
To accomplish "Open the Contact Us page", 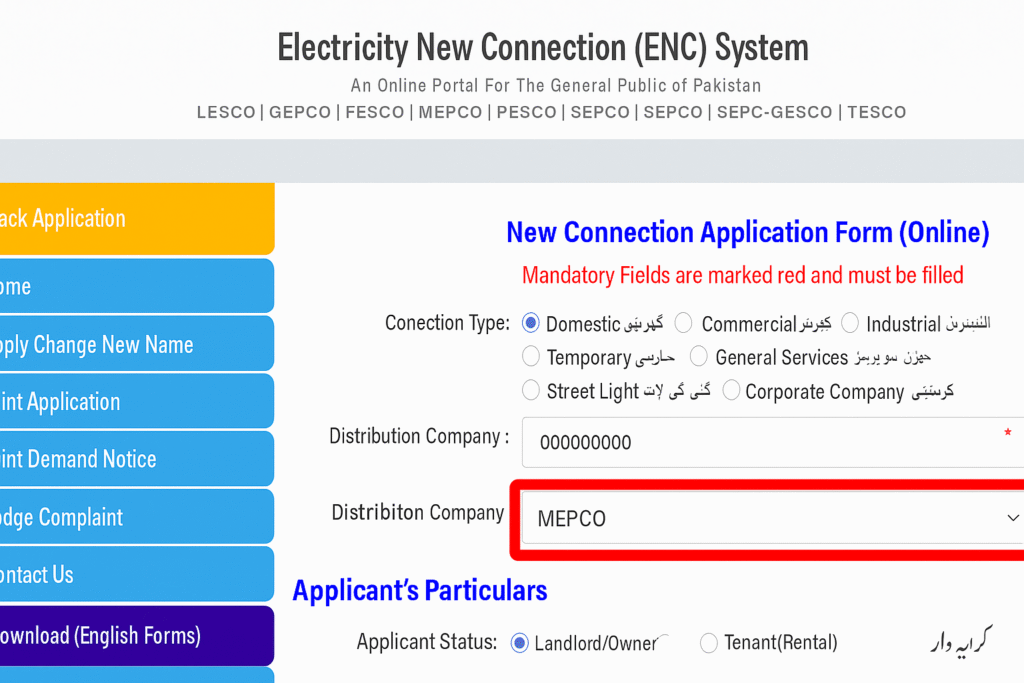I will pyautogui.click(x=137, y=574).
